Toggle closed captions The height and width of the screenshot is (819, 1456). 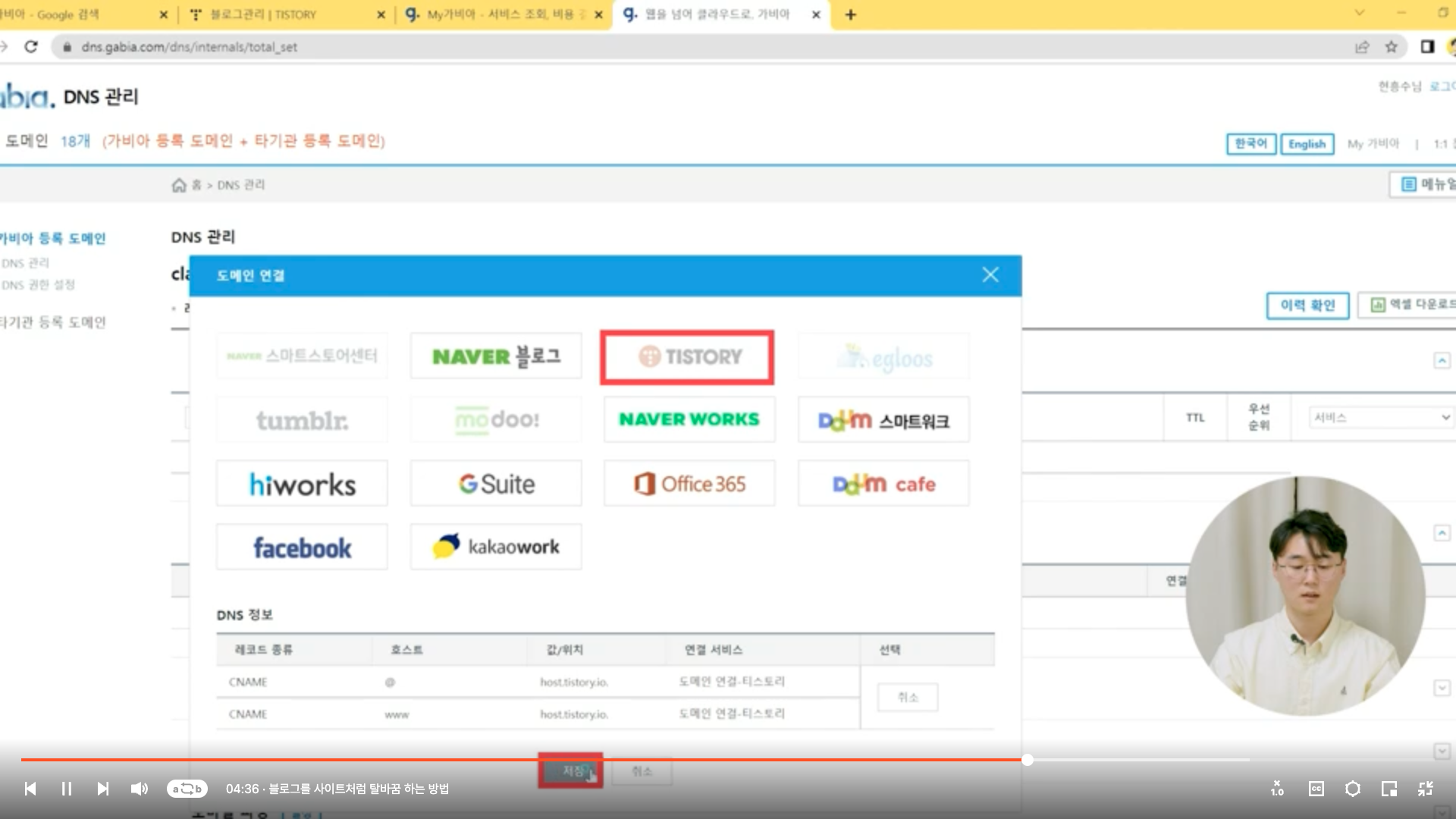pyautogui.click(x=1316, y=789)
